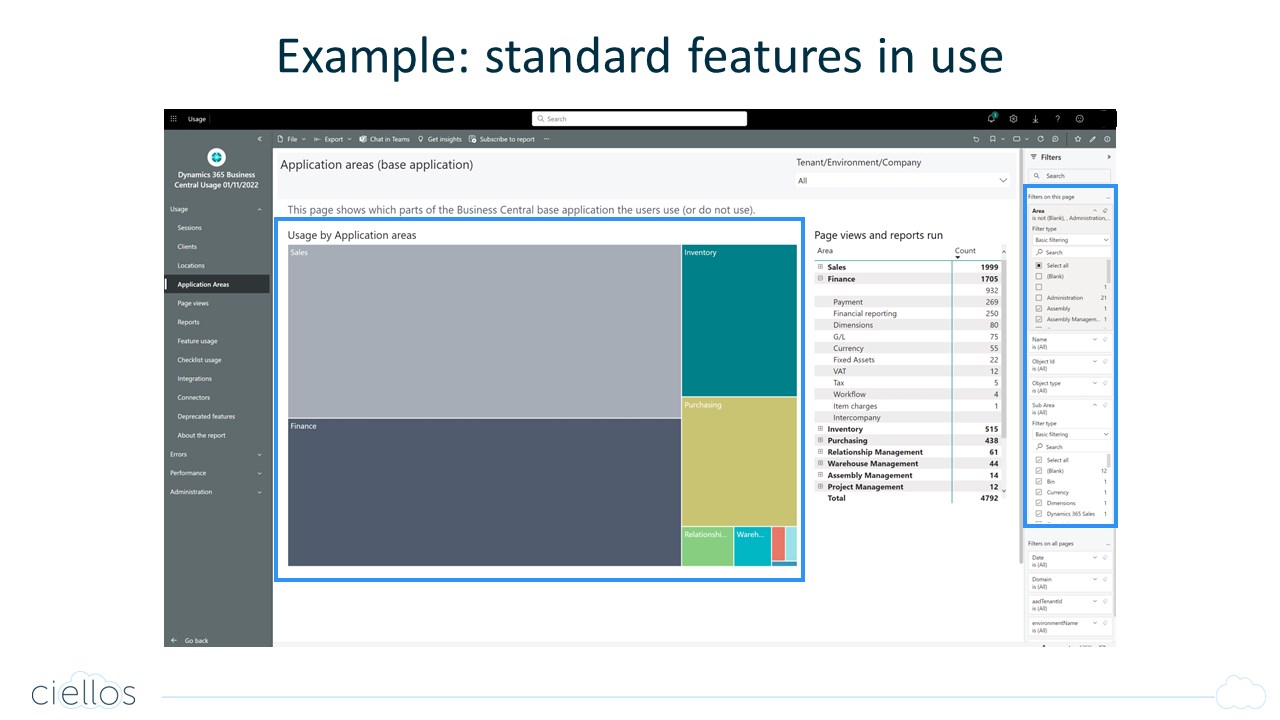This screenshot has height=720, width=1280.
Task: Open Sub Area Basic filtering dropdown
Action: (x=1071, y=435)
